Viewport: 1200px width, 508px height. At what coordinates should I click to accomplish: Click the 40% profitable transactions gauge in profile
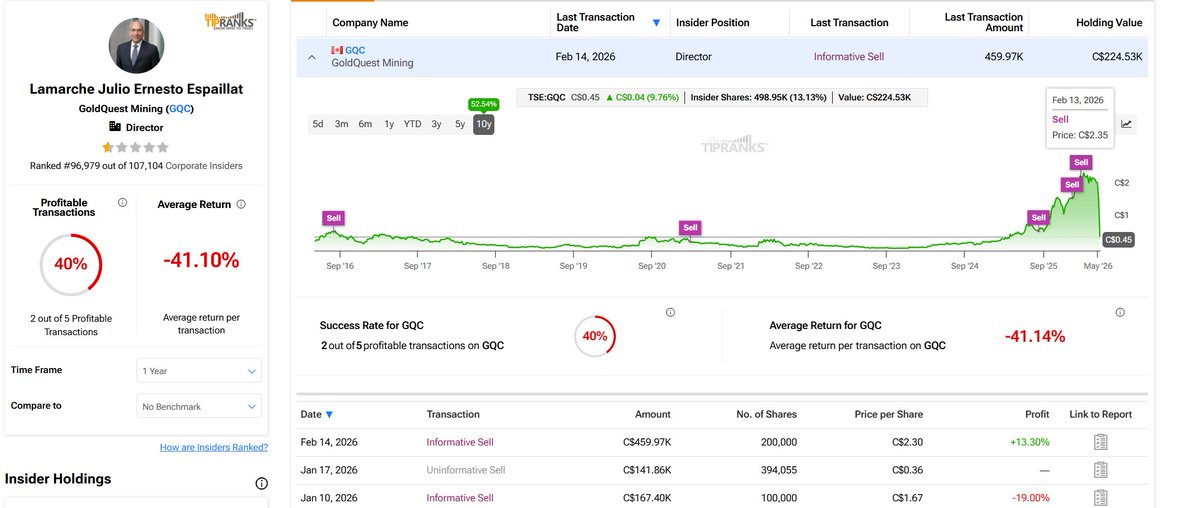[x=71, y=264]
